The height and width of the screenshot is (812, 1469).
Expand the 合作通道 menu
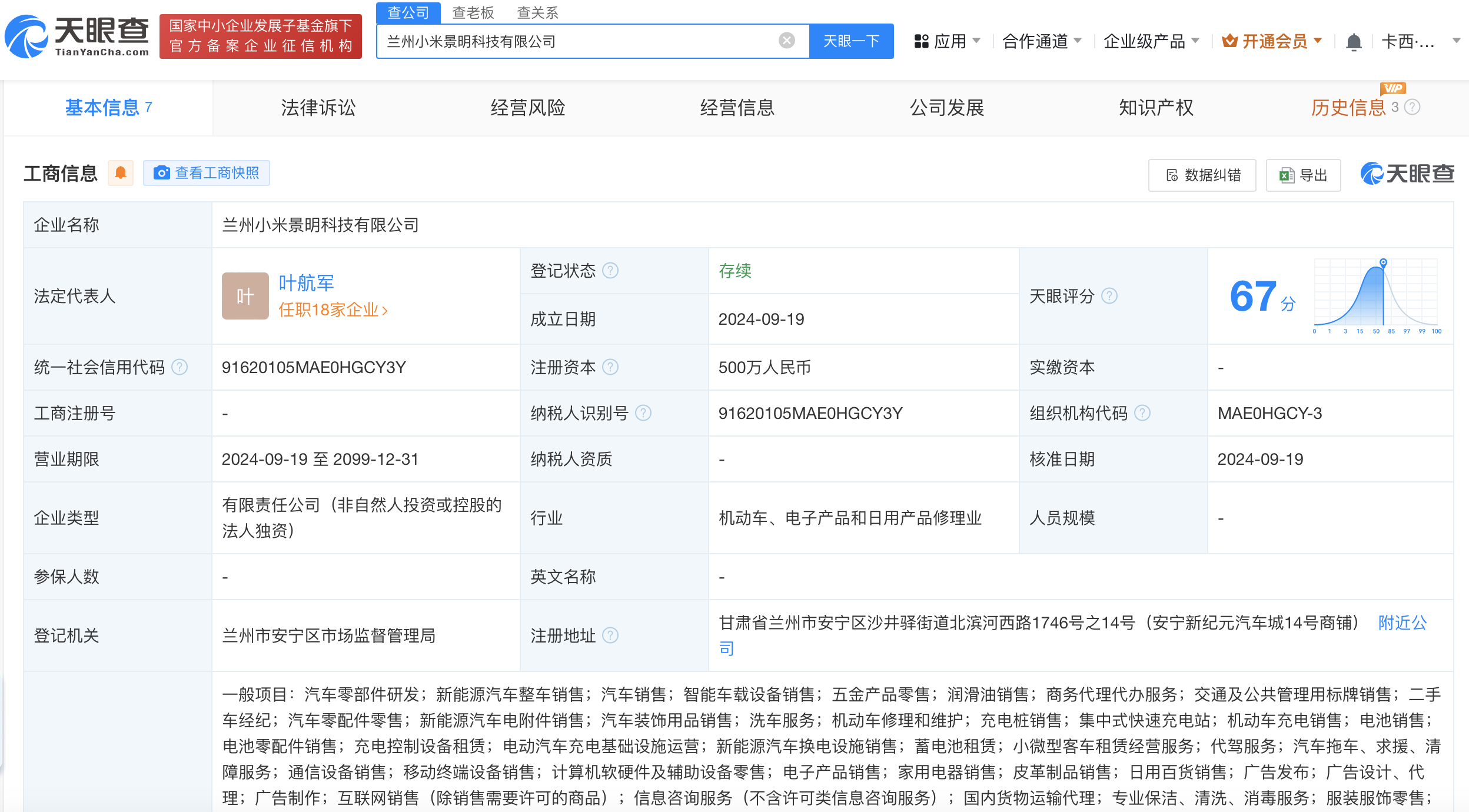tap(1042, 41)
